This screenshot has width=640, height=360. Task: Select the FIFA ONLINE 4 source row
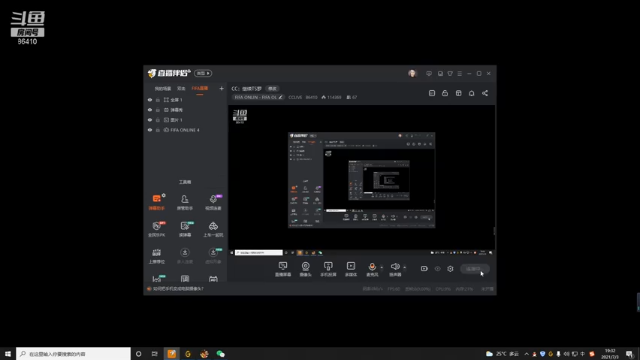pos(185,130)
